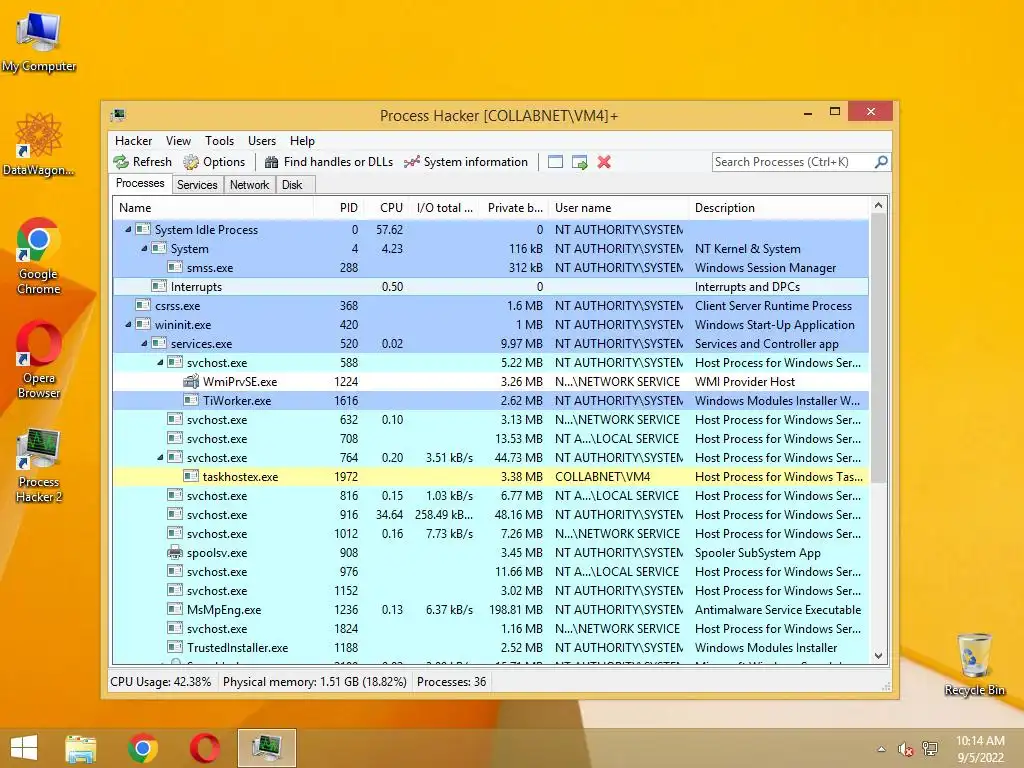The image size is (1024, 768).
Task: Collapse svchost.exe PID 588 node
Action: click(x=160, y=362)
